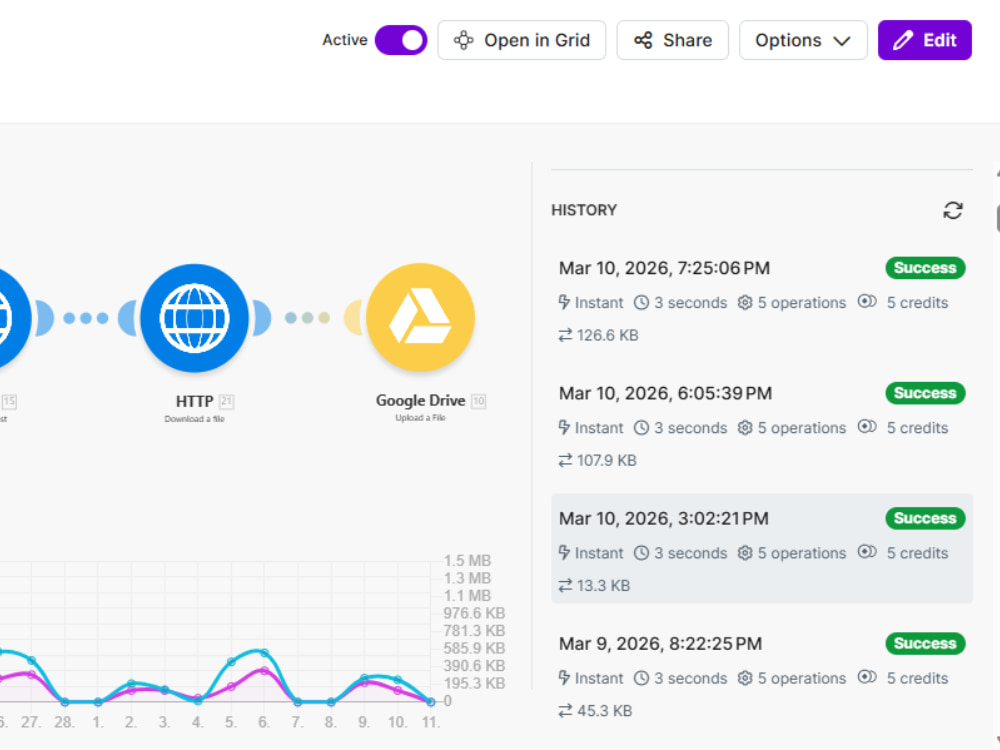Click module number badge 21 beside HTTP

pyautogui.click(x=226, y=401)
